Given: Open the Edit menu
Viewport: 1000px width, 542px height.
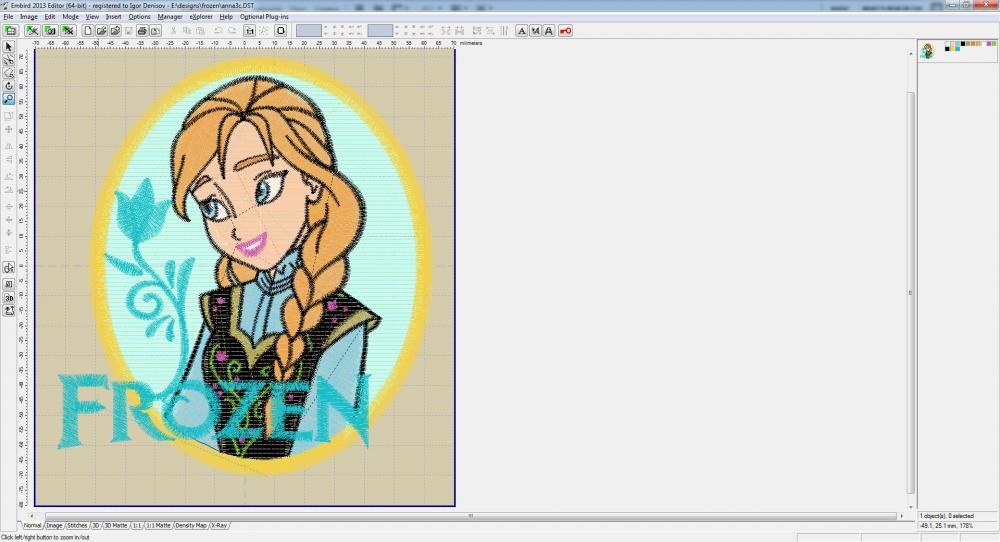Looking at the screenshot, I should click(x=50, y=17).
